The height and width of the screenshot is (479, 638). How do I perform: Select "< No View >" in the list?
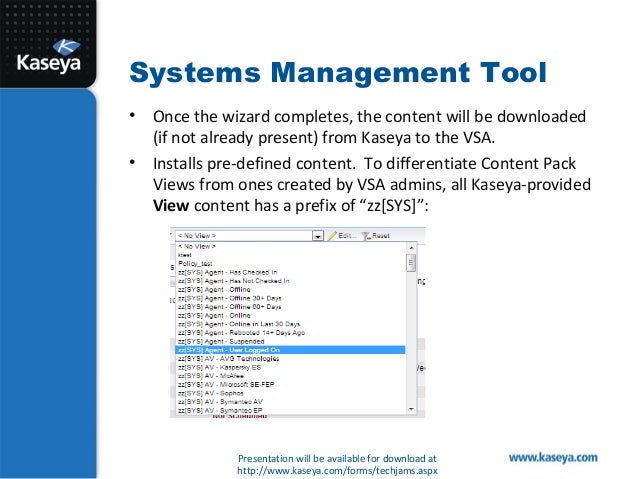(x=291, y=246)
